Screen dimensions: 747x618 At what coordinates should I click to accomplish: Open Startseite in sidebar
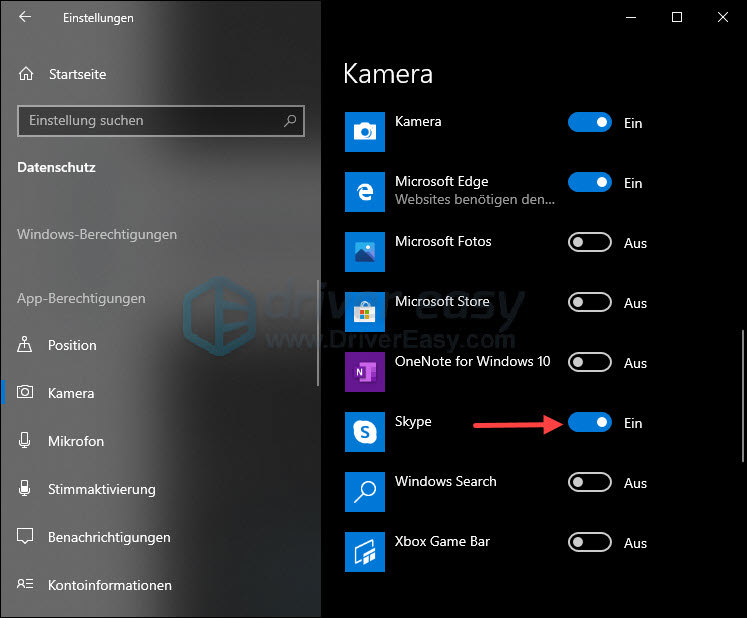click(x=78, y=74)
